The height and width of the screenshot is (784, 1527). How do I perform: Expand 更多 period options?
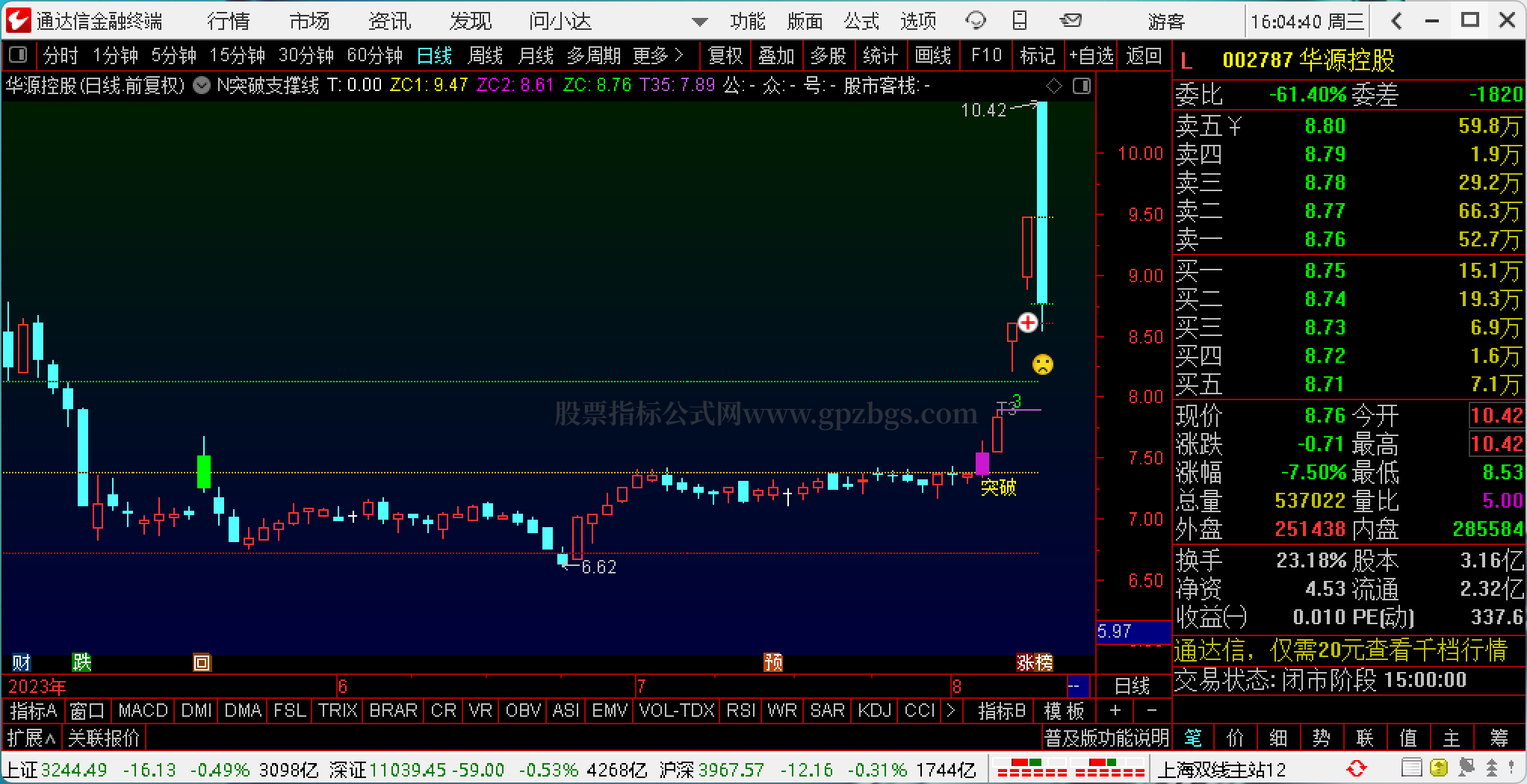pos(658,55)
